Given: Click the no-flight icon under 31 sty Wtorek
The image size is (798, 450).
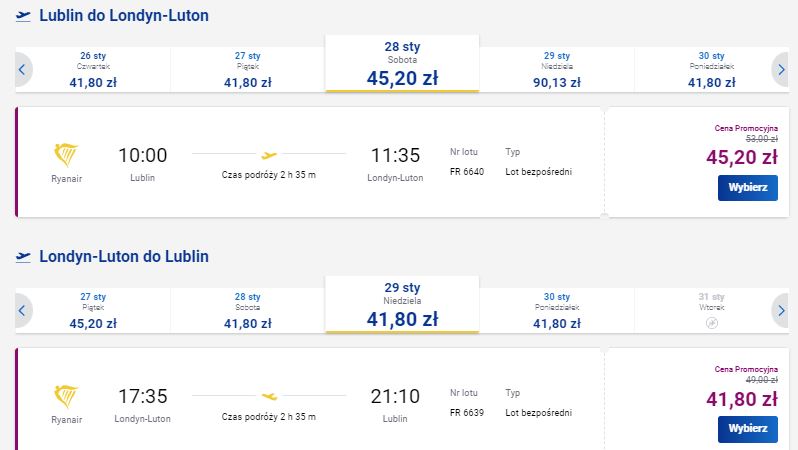Looking at the screenshot, I should click(711, 323).
